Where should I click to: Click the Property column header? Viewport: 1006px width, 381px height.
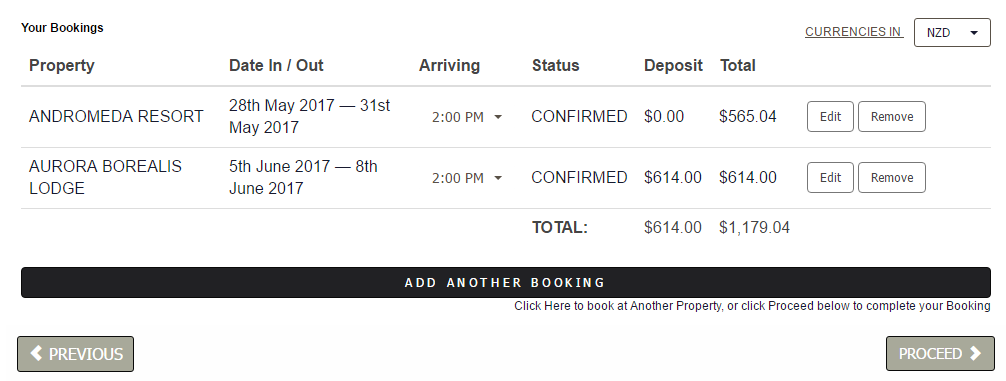click(62, 65)
